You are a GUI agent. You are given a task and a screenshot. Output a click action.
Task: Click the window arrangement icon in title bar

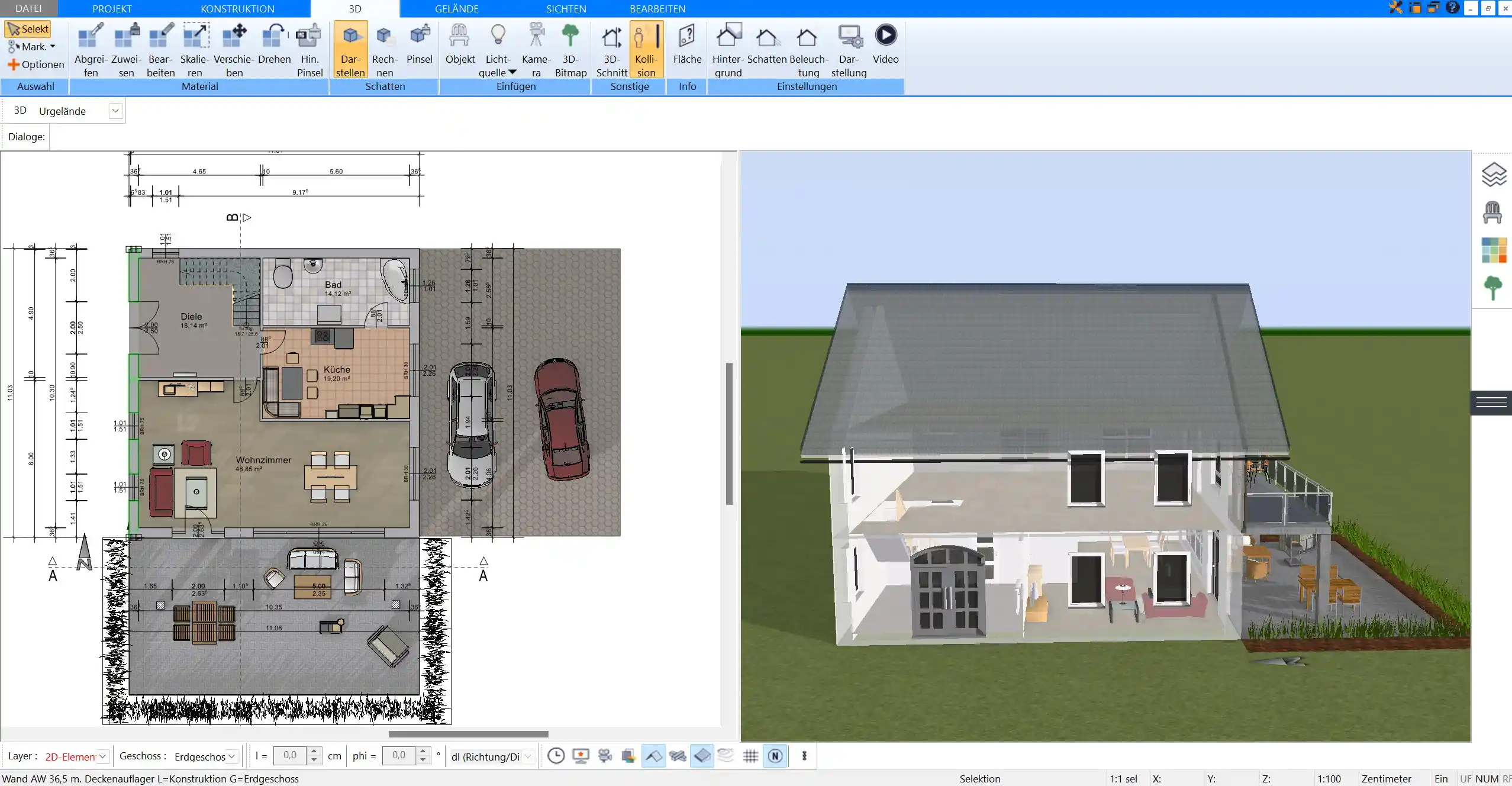(x=1433, y=8)
